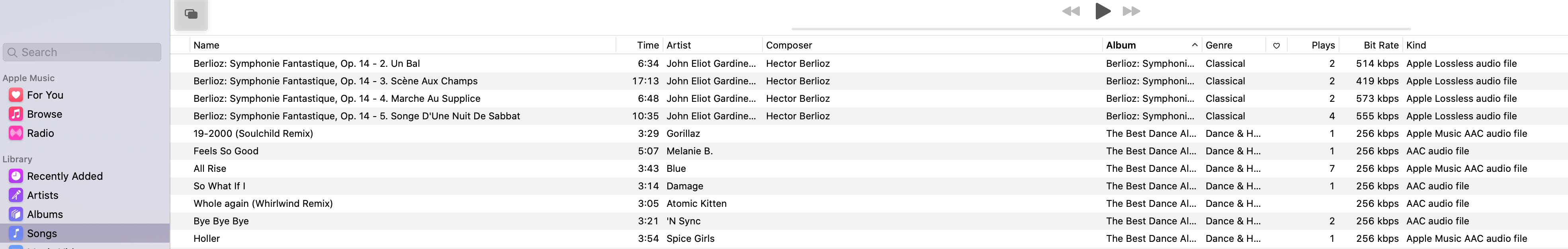Open Artists in Library sidebar
This screenshot has height=249, width=1568.
[x=43, y=195]
